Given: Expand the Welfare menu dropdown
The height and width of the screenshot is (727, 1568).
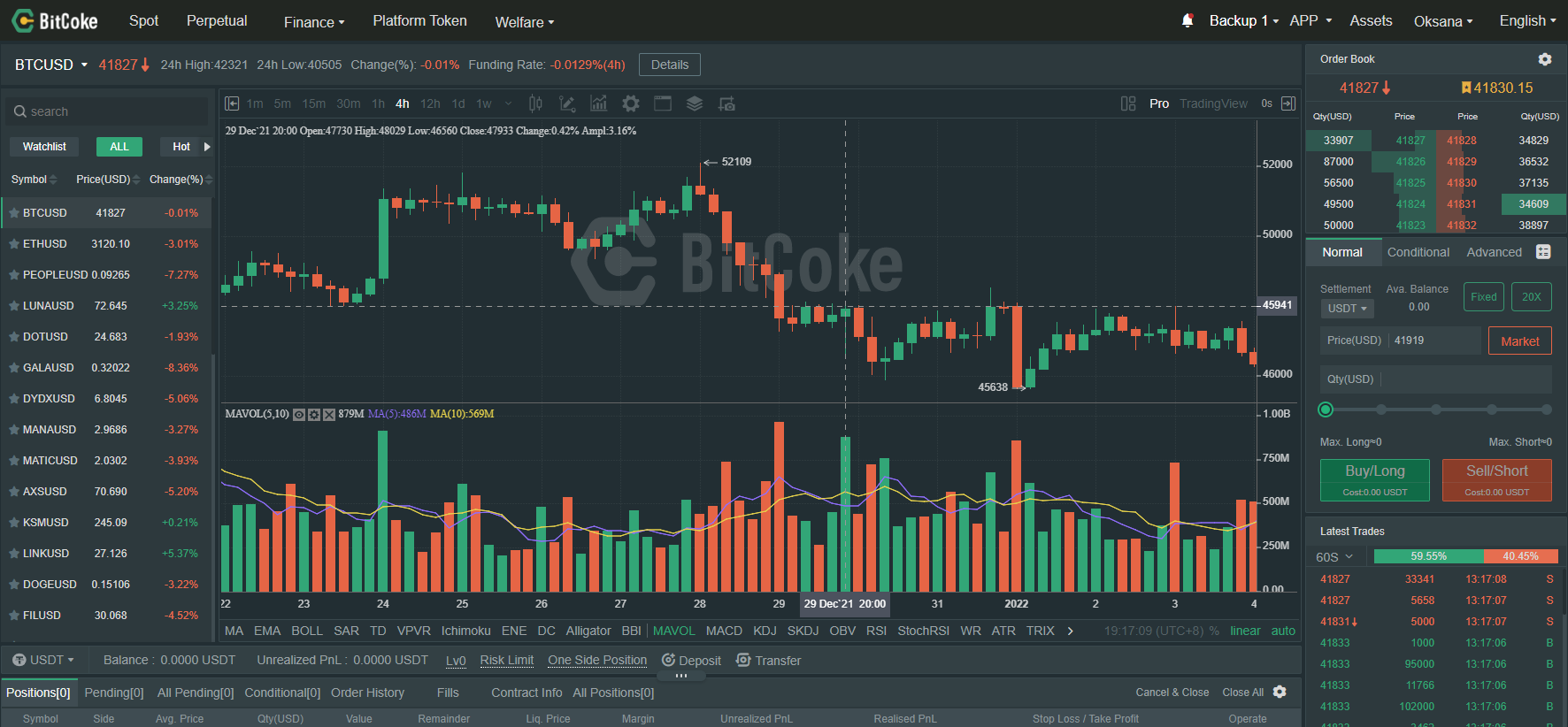Looking at the screenshot, I should 525,21.
